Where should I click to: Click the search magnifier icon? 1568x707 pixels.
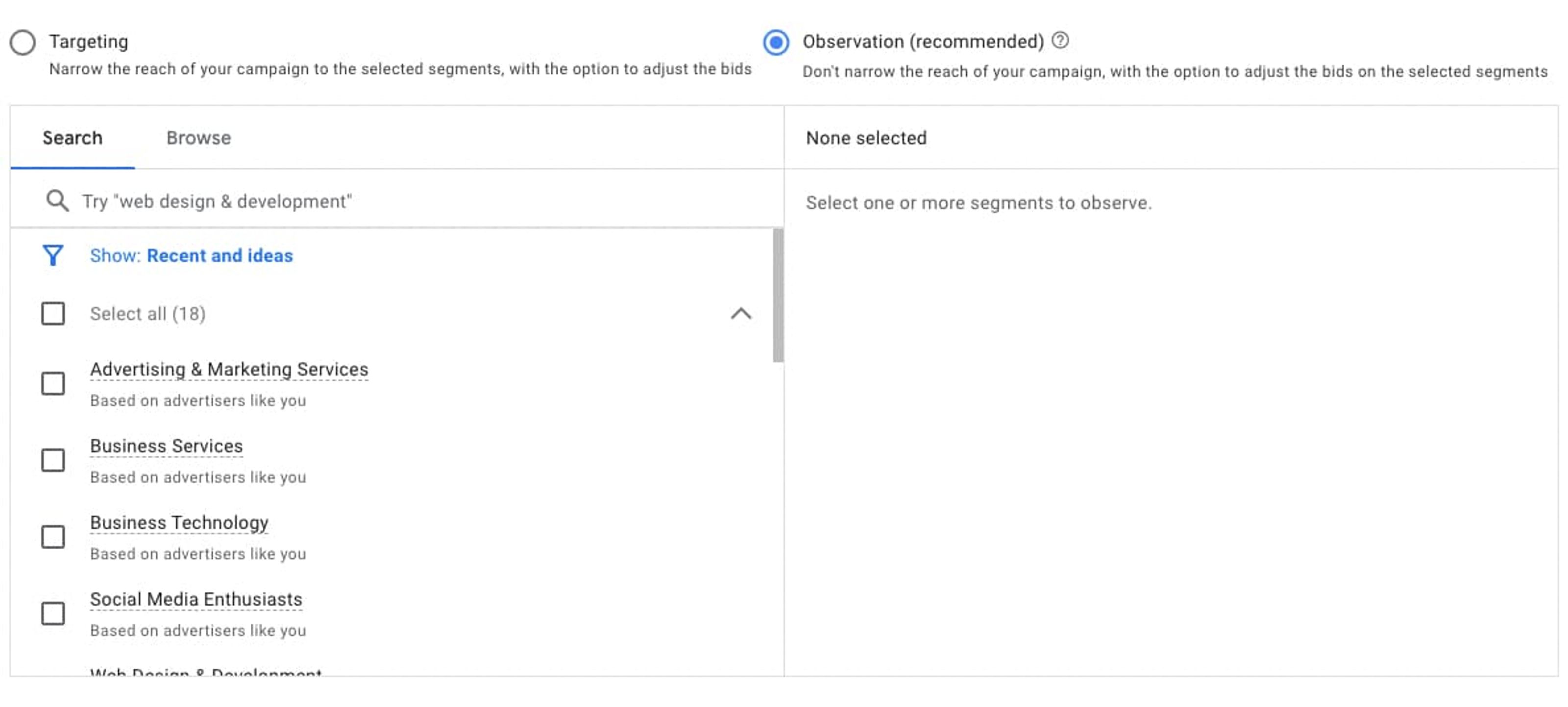pos(57,201)
